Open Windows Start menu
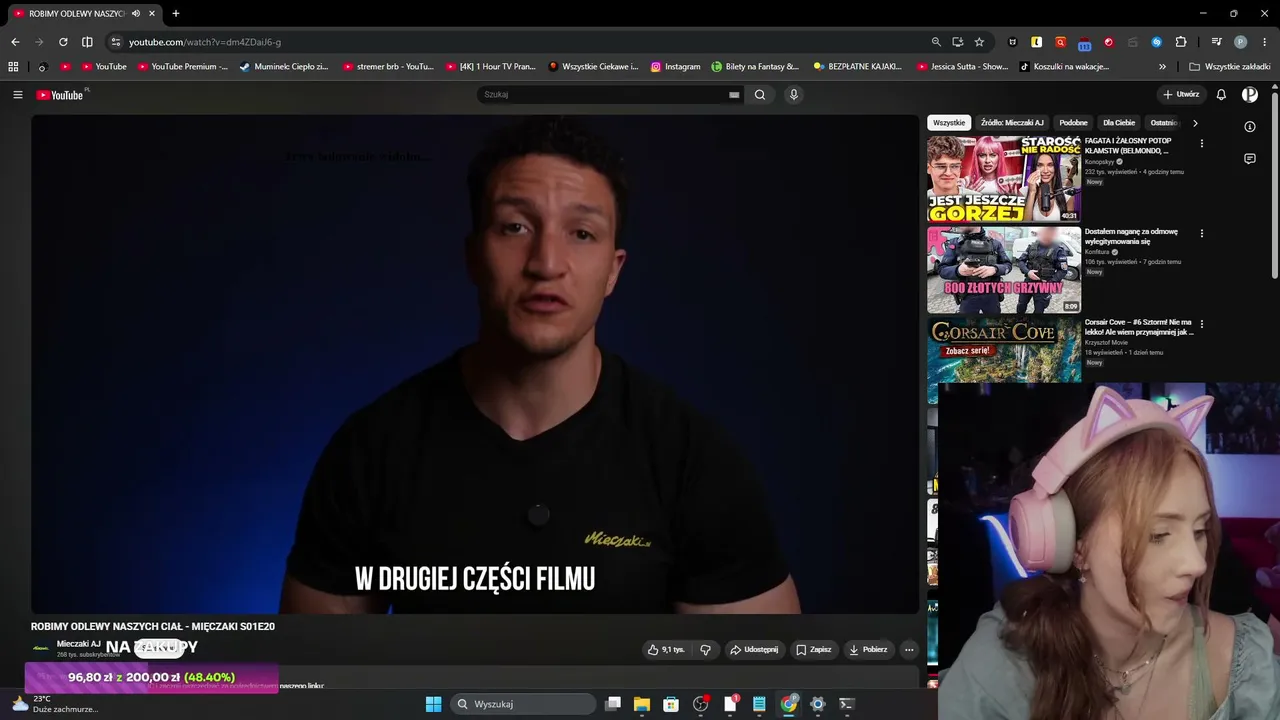 click(433, 704)
